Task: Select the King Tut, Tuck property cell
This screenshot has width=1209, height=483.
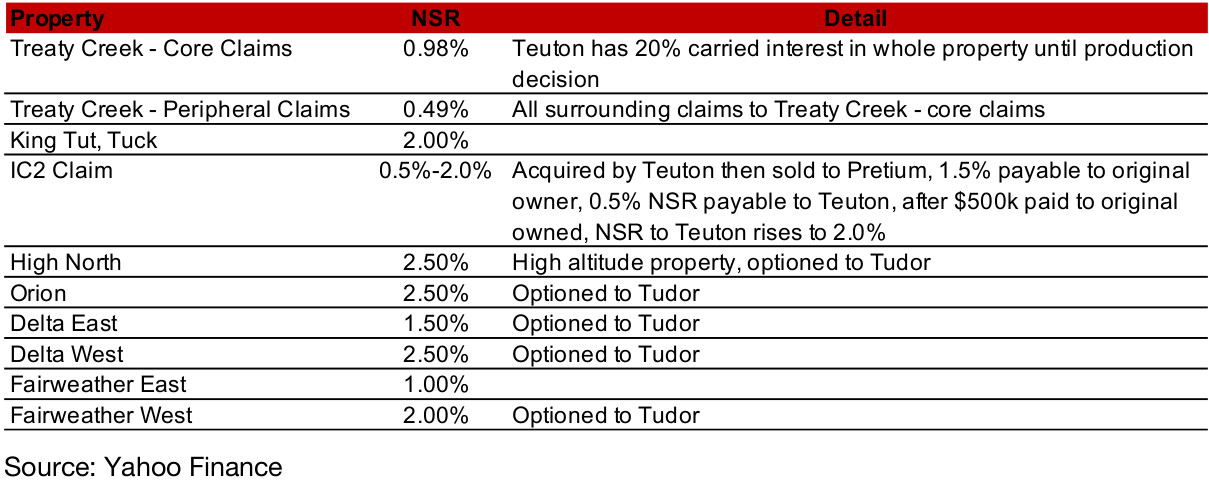Action: pyautogui.click(x=84, y=140)
